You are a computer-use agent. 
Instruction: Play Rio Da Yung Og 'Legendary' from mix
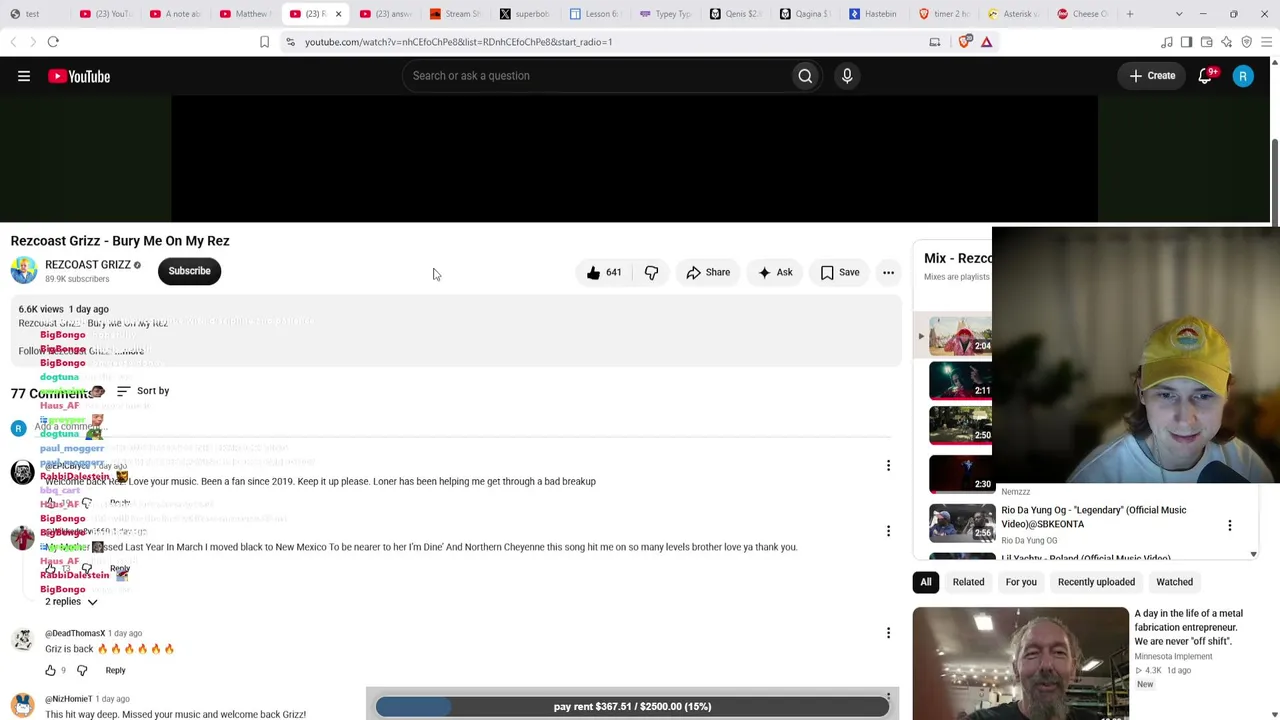(1094, 517)
